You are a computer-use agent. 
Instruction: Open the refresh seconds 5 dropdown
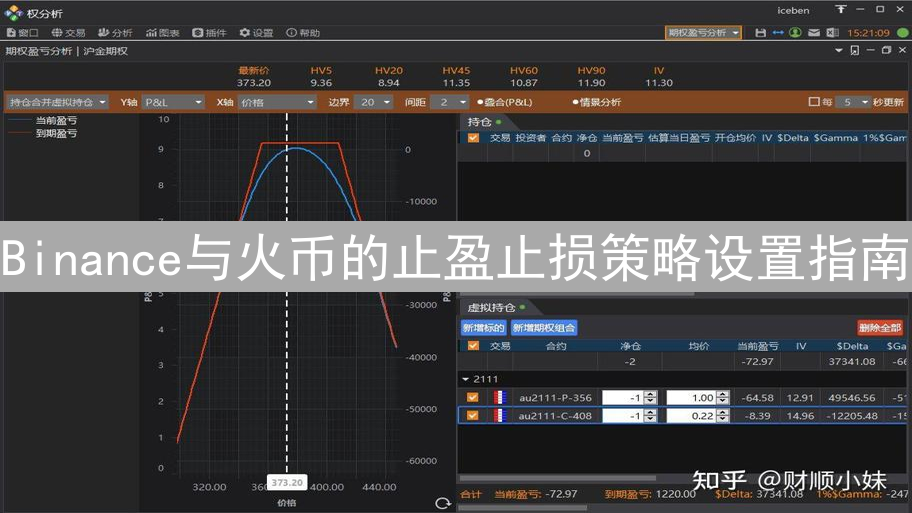[x=853, y=102]
